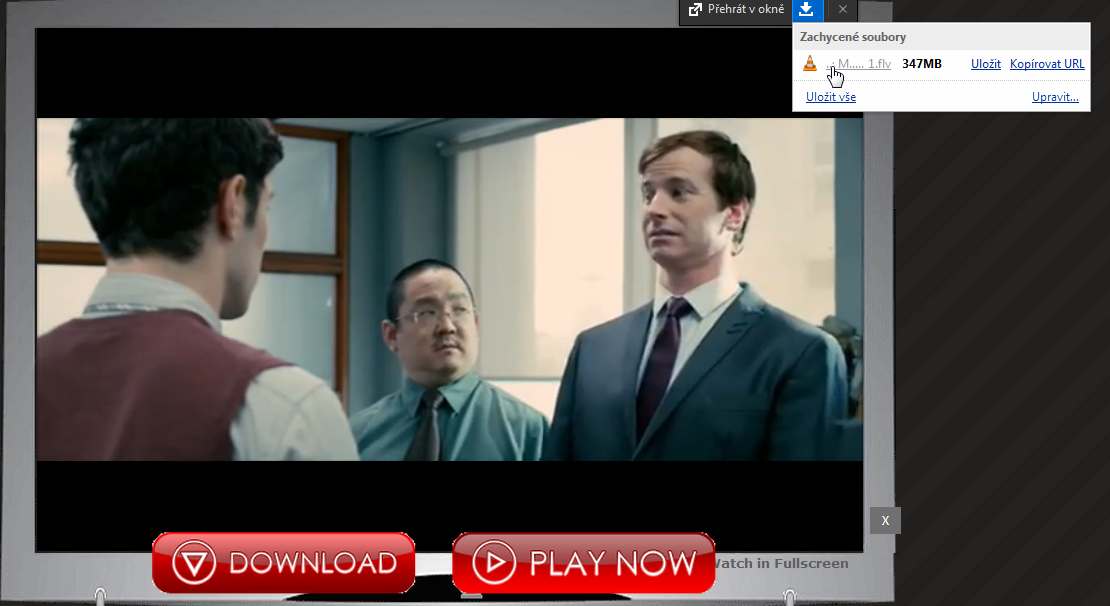Click Watch in Fullscreen text
Viewport: 1110px width, 606px height.
pos(782,564)
